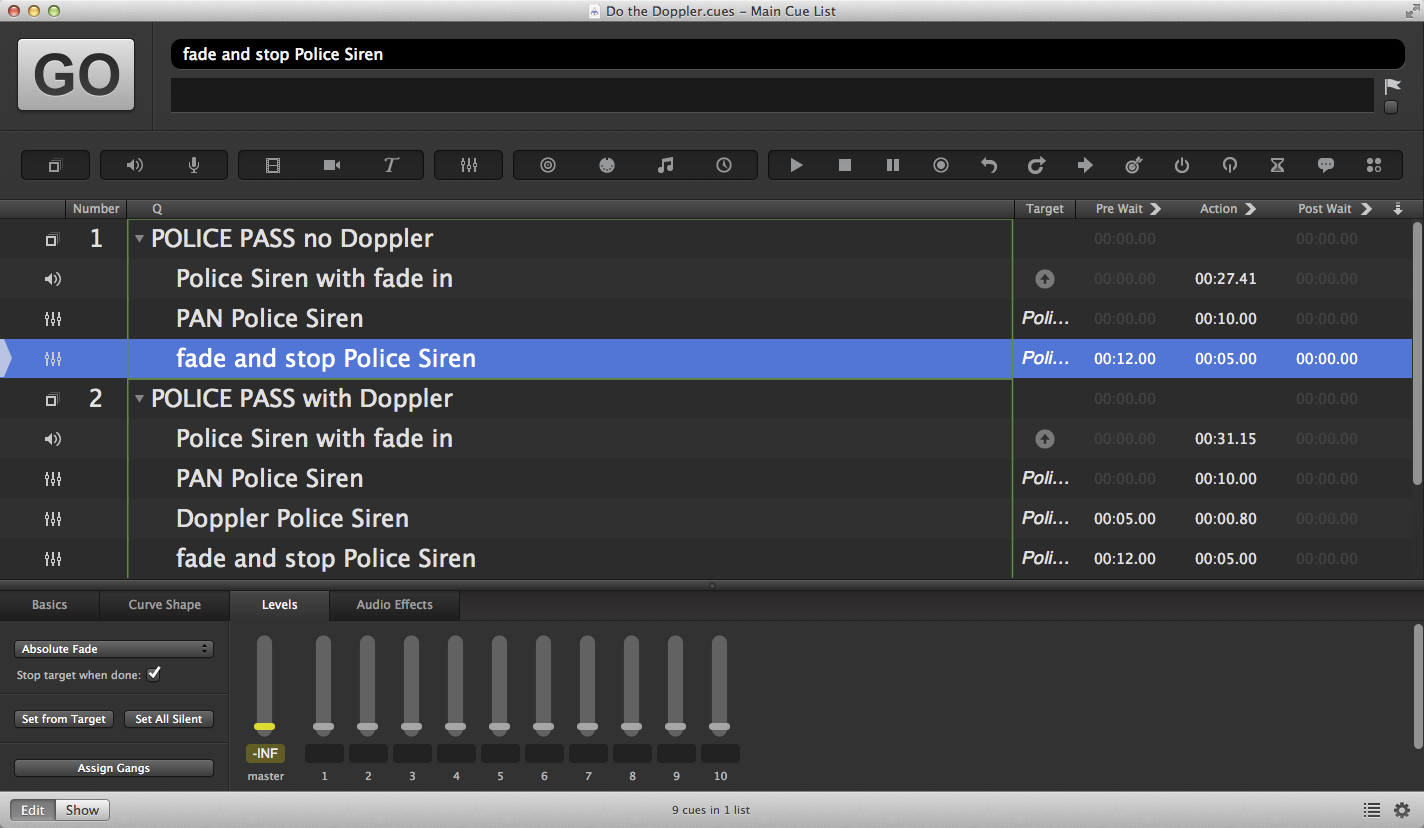Add a Video cue using filmstrip icon

tap(273, 165)
